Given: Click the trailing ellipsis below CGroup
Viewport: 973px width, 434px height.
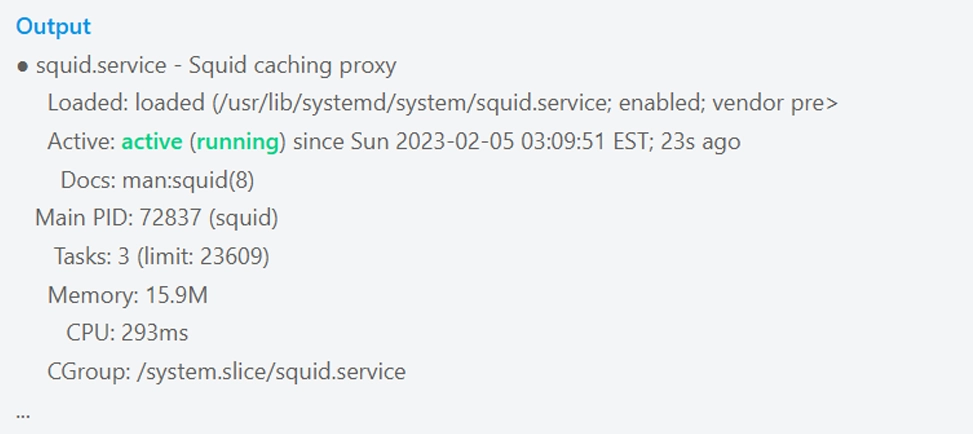Looking at the screenshot, I should pyautogui.click(x=23, y=412).
